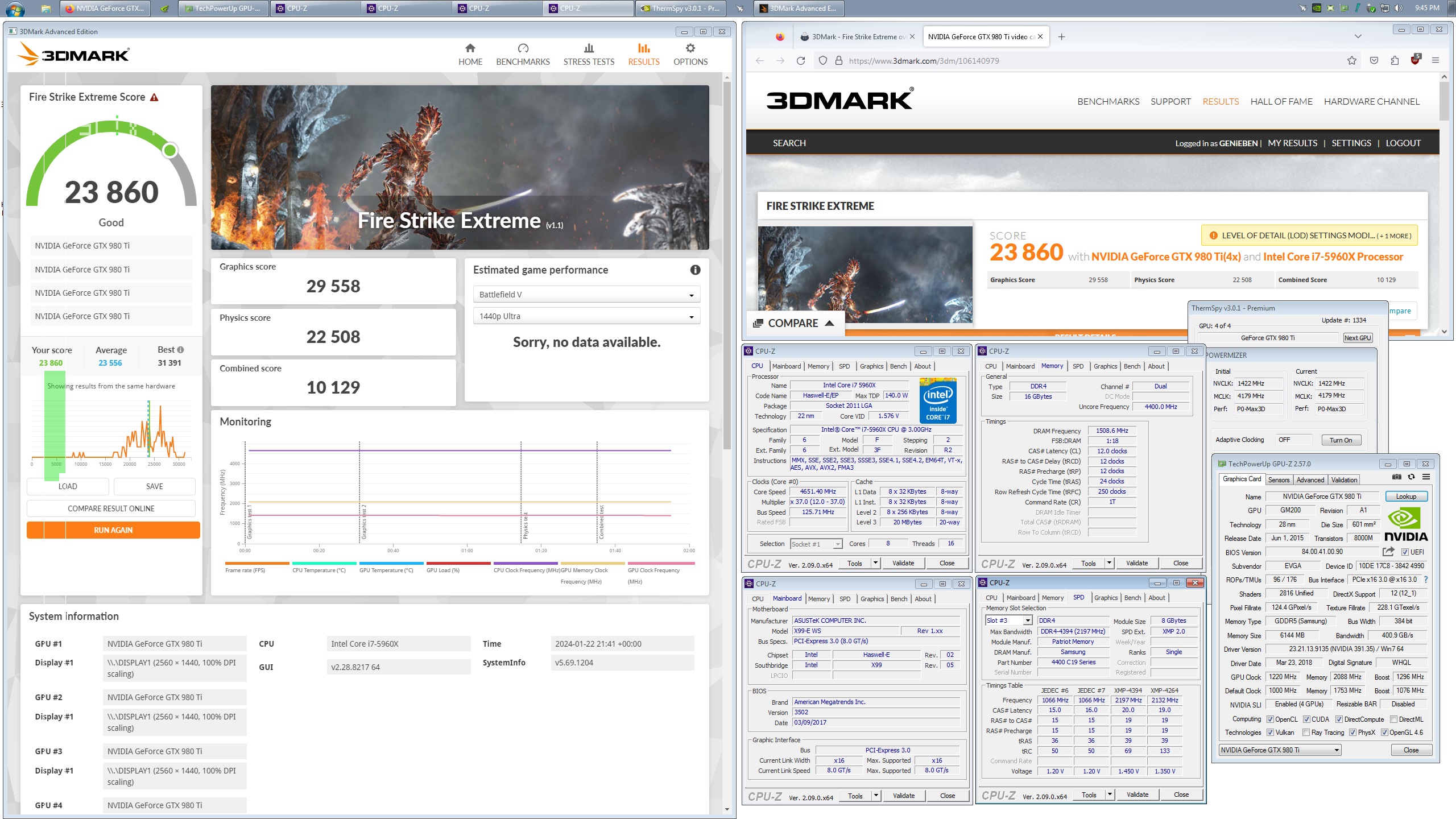Switch to the Validation tab in GPU-Z
Screen dimensions: 1456x819
tap(1344, 480)
